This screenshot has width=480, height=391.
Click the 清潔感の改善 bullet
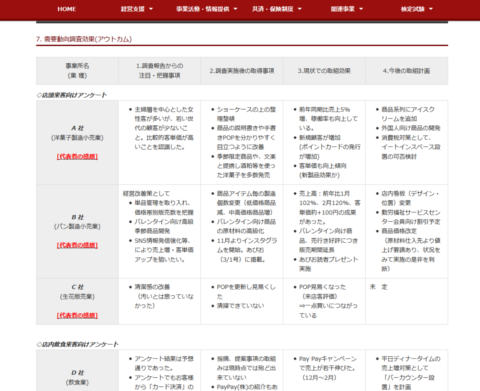164,296
